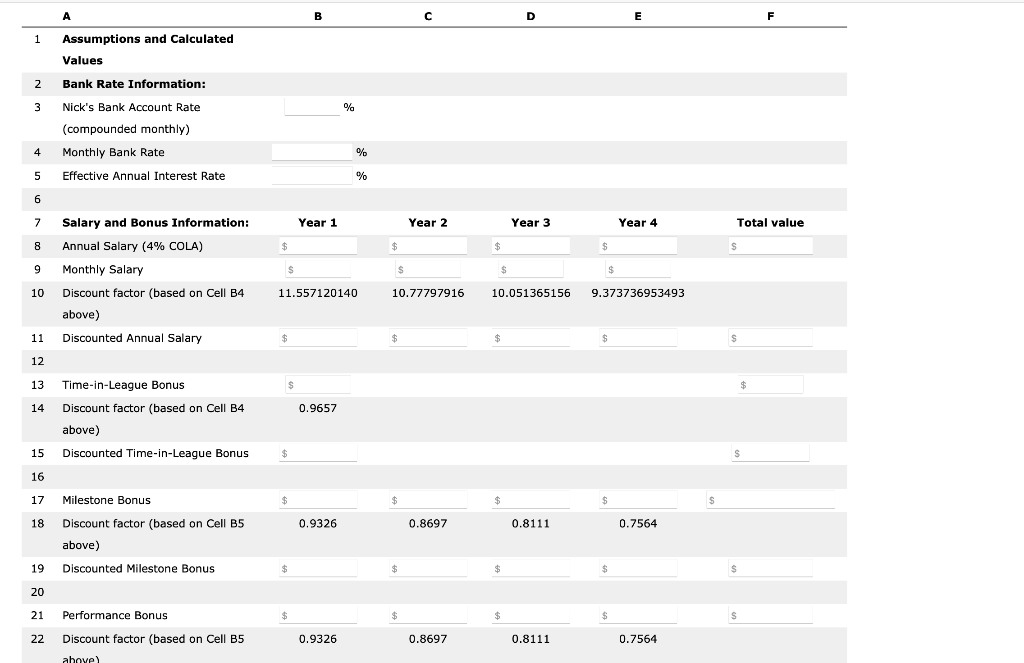Select Performance Bonus Total value input
Screen dimensions: 1024x663
771,615
